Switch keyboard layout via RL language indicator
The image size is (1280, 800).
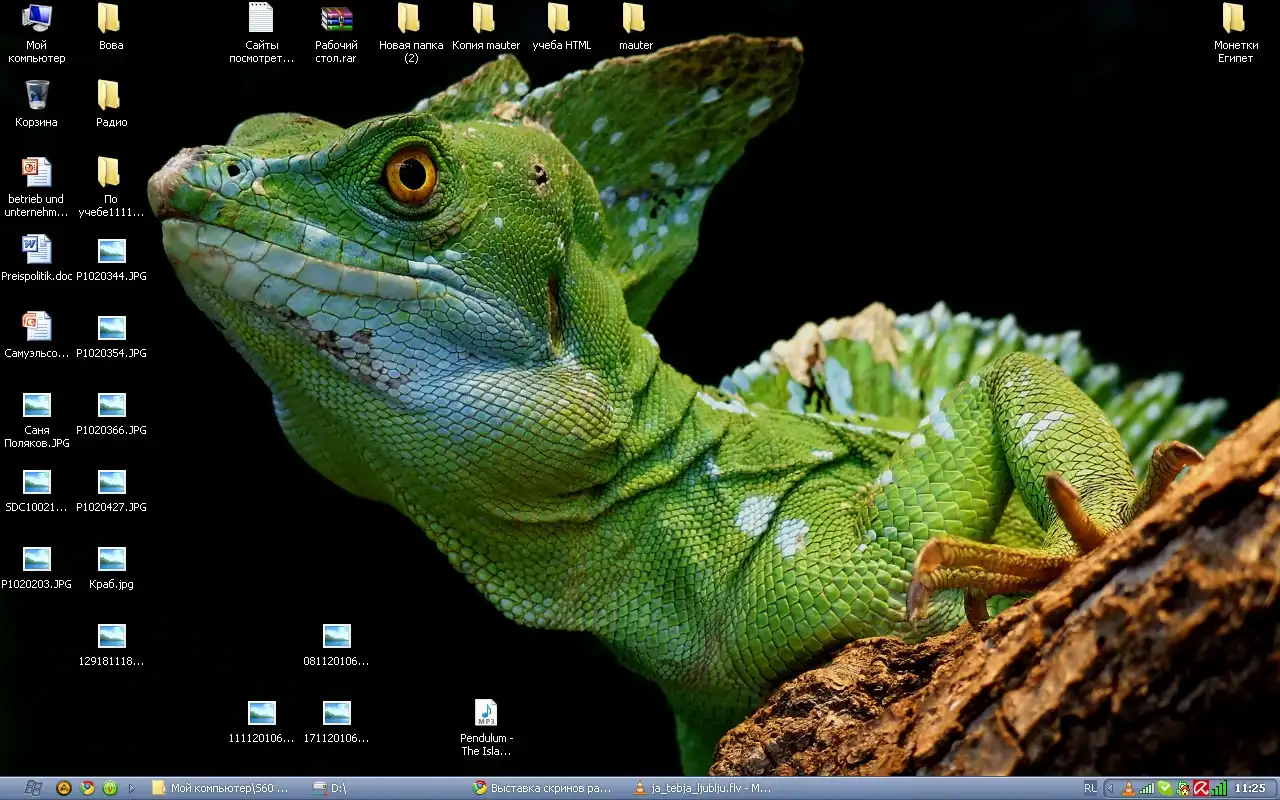point(1090,788)
